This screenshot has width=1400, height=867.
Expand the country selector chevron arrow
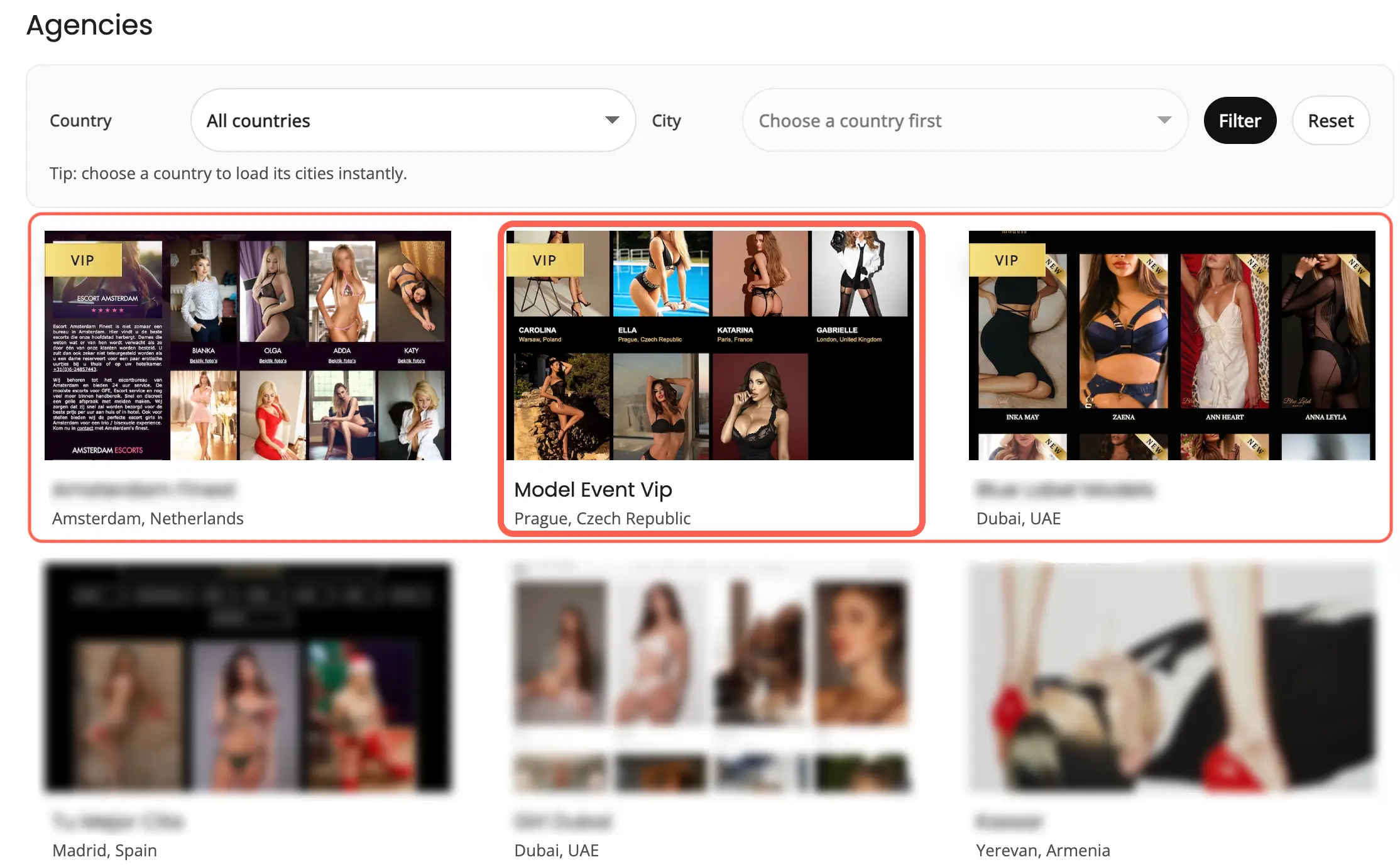click(x=611, y=120)
